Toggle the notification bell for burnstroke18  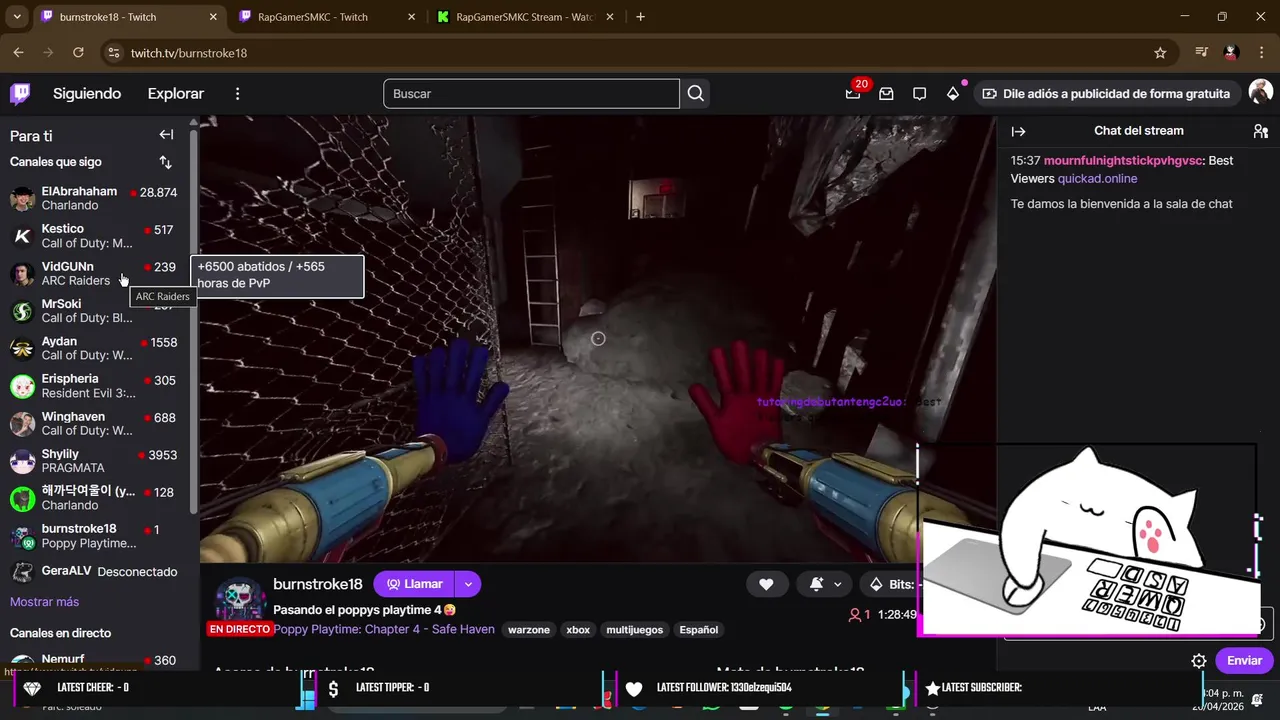[x=816, y=584]
